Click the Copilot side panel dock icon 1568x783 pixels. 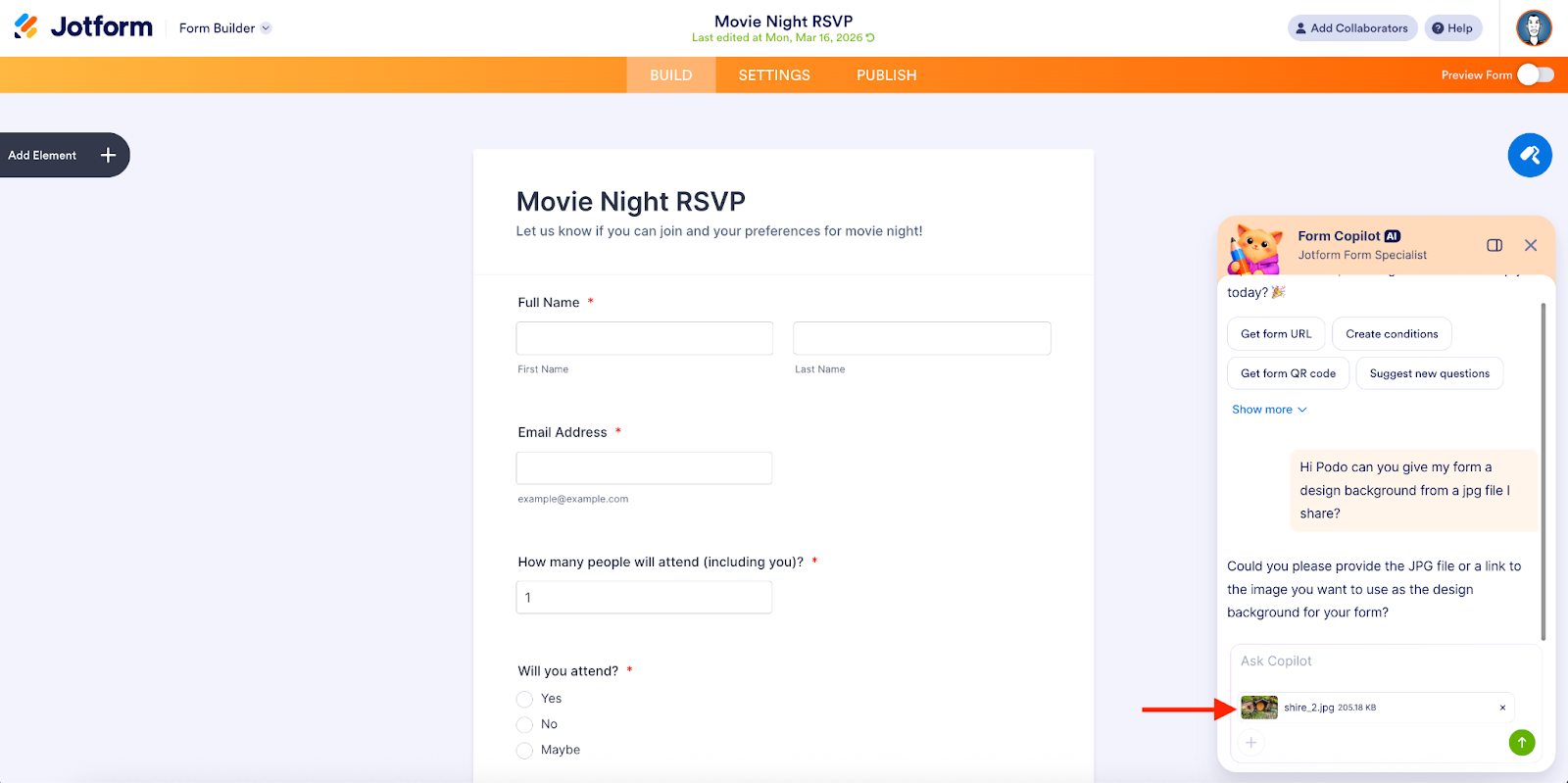tap(1494, 245)
